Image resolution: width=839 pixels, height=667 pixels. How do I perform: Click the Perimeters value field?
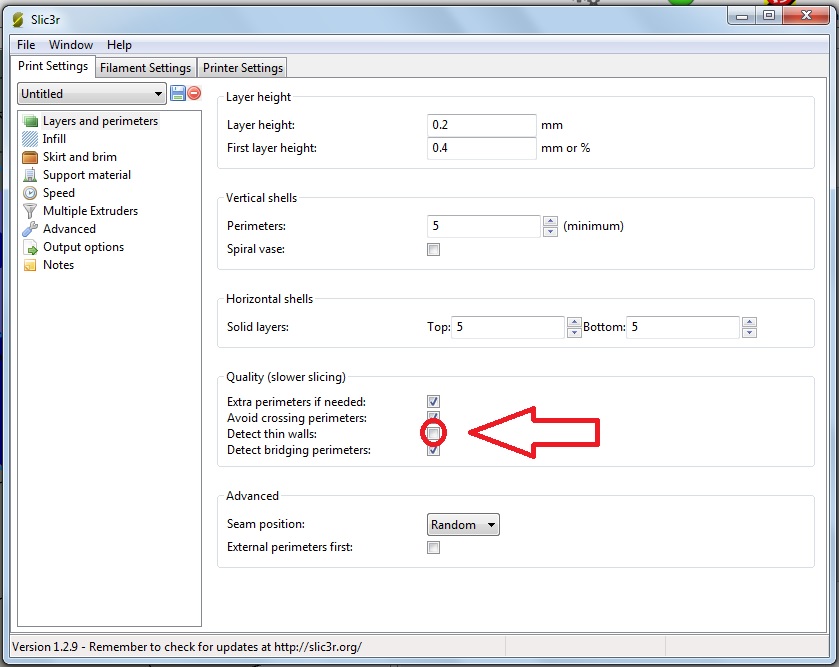click(x=484, y=226)
